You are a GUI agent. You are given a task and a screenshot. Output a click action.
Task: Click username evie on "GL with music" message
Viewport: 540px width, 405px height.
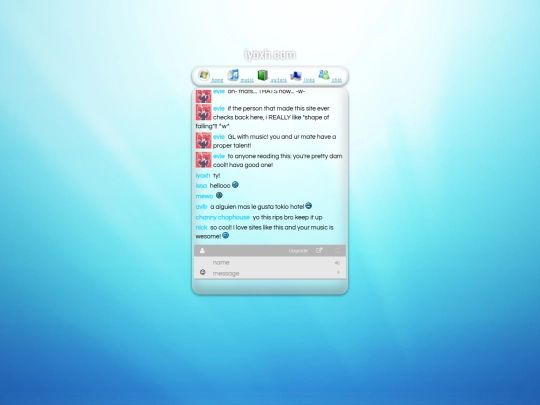point(219,137)
